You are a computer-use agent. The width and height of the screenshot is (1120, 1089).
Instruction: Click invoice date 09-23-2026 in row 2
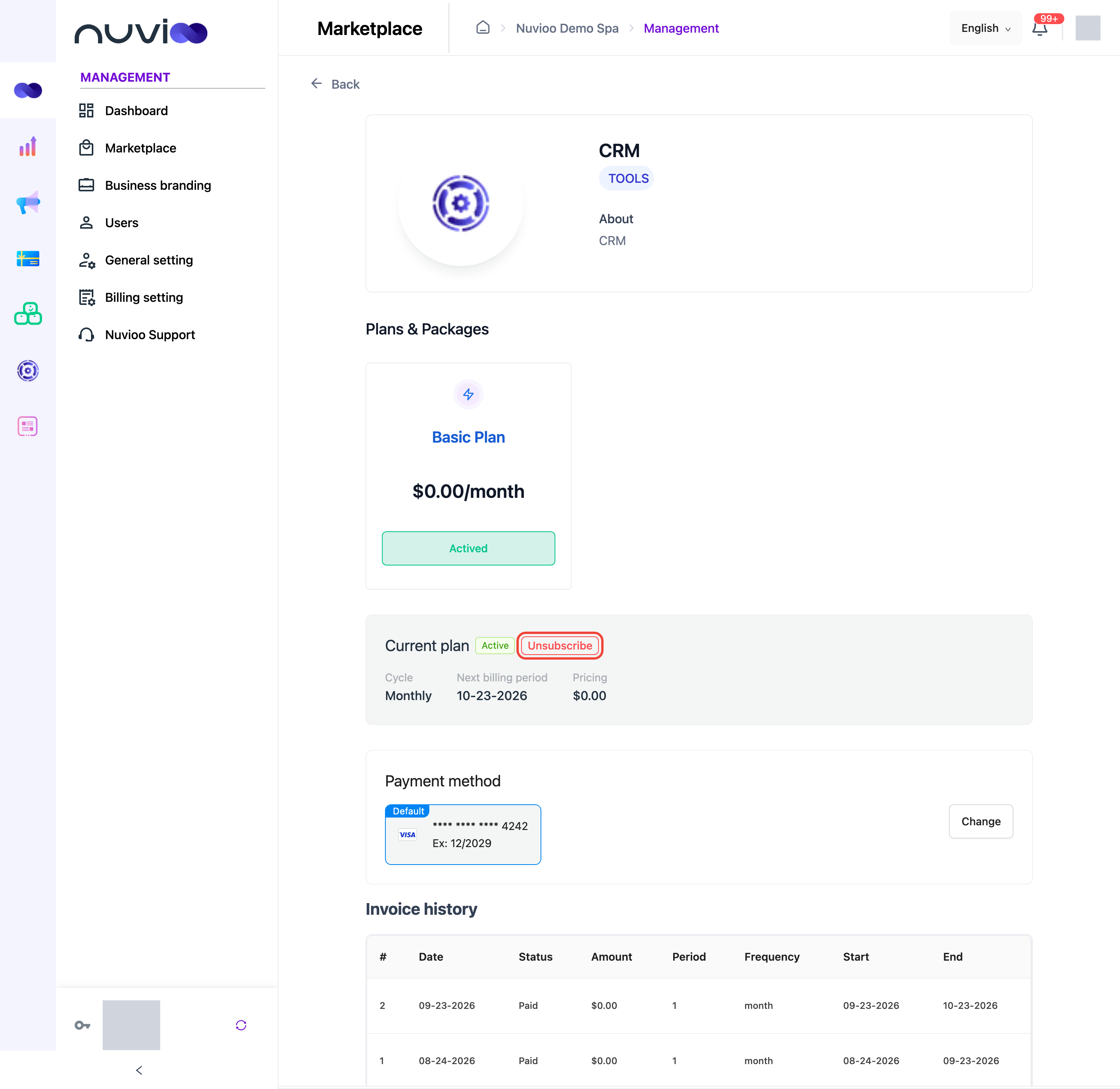[x=447, y=1005]
